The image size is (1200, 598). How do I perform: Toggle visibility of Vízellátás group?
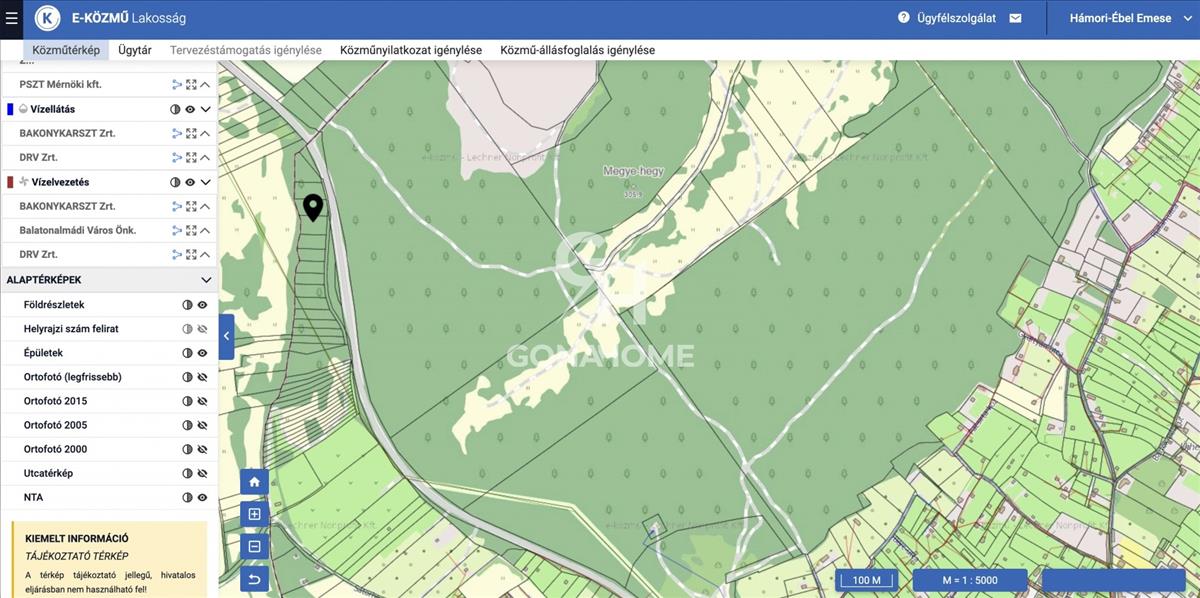pyautogui.click(x=190, y=109)
